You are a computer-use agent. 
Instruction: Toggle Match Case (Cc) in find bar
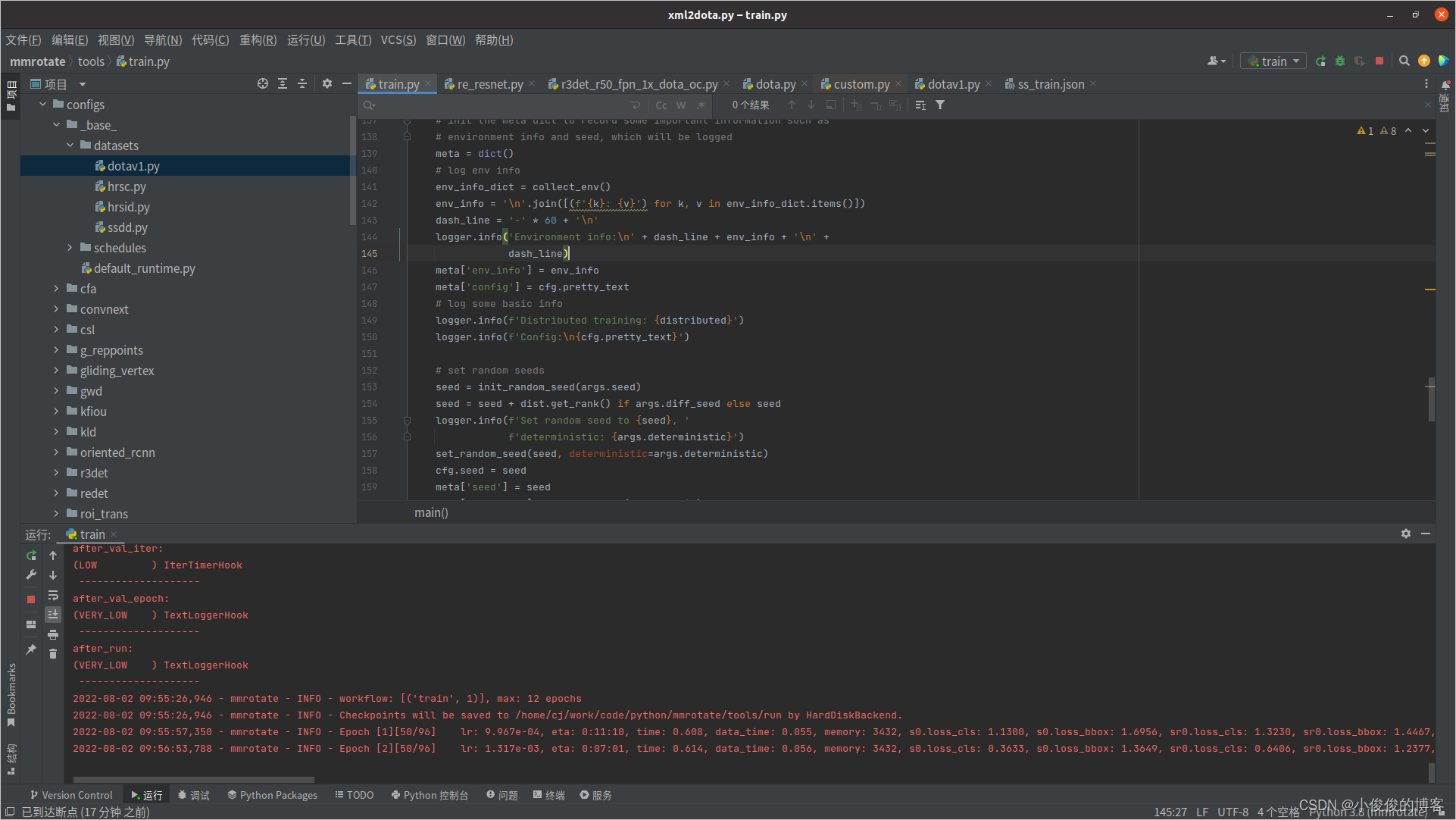pos(661,105)
